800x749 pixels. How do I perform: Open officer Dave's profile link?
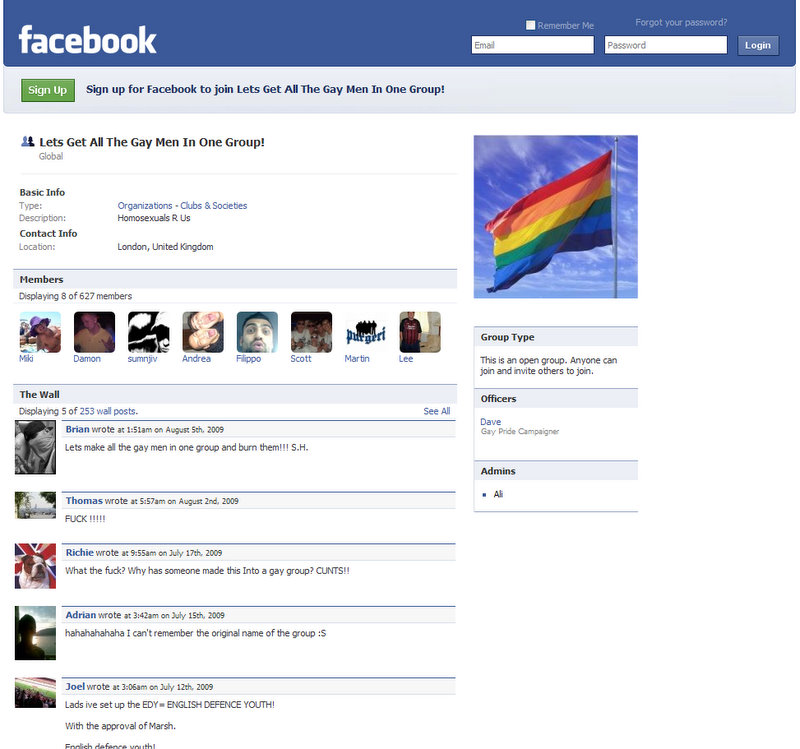coord(490,422)
